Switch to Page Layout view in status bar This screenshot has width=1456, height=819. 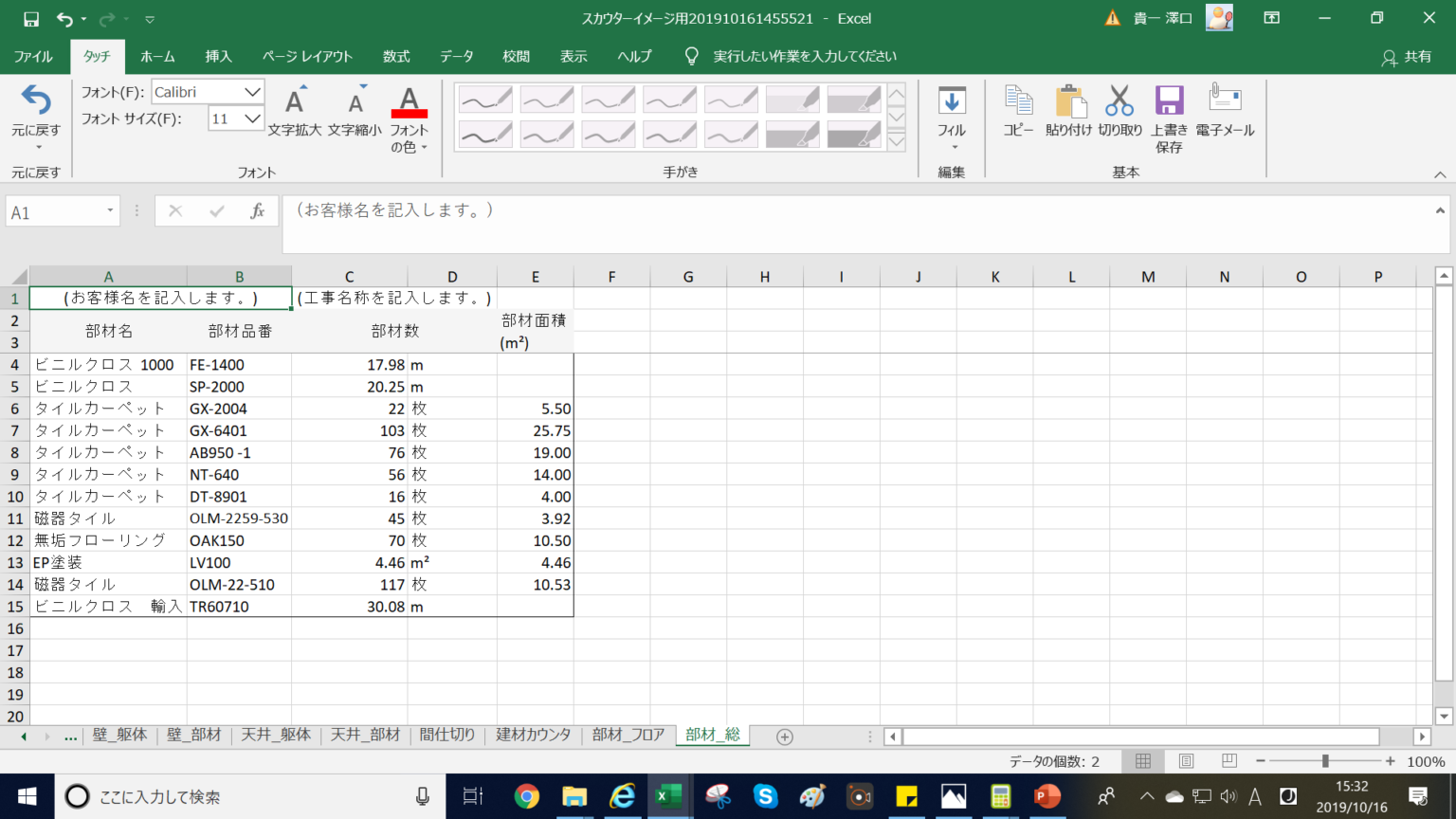1186,761
